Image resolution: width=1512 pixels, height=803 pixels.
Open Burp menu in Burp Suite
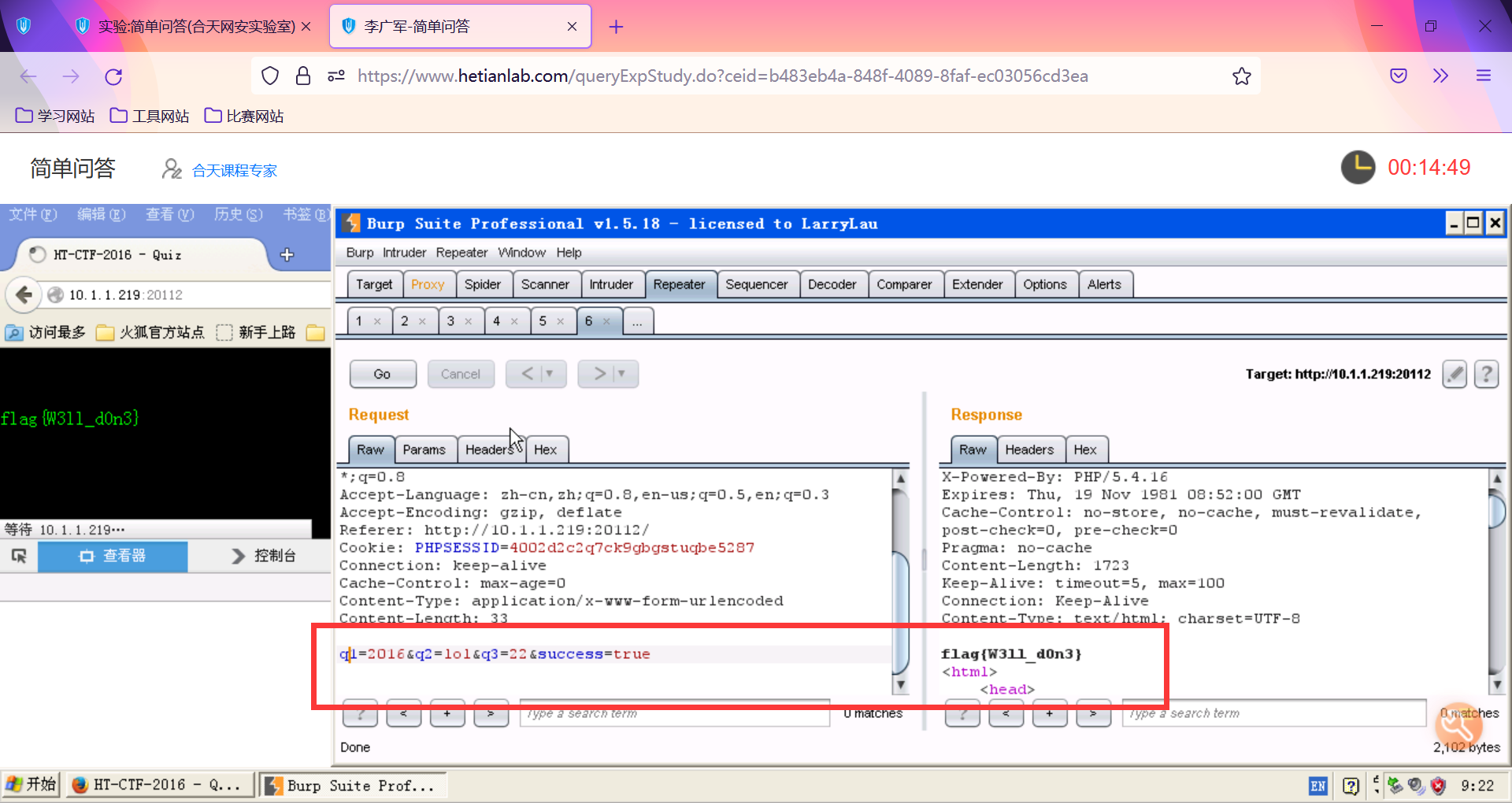360,253
